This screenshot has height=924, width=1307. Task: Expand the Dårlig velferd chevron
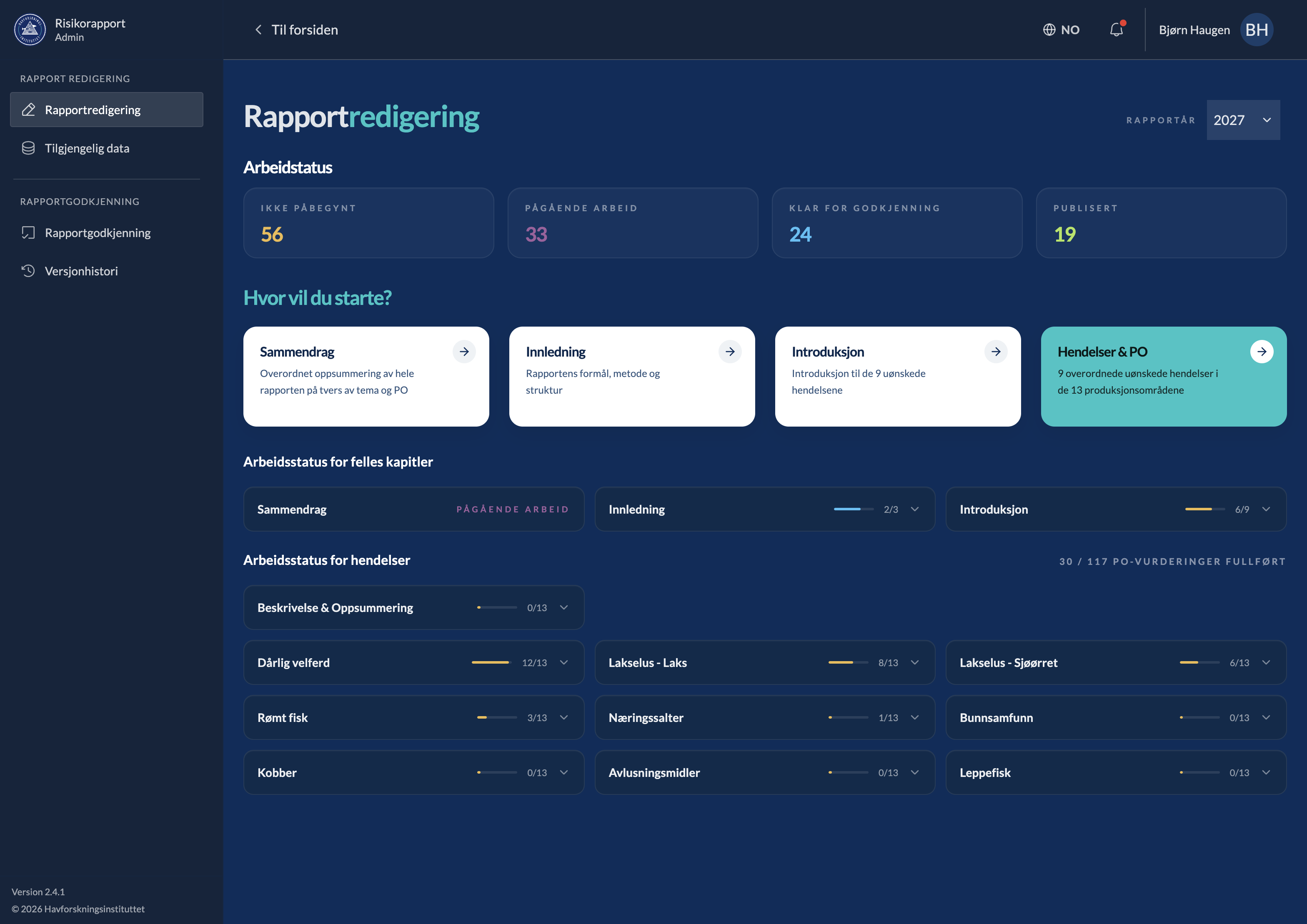point(564,662)
